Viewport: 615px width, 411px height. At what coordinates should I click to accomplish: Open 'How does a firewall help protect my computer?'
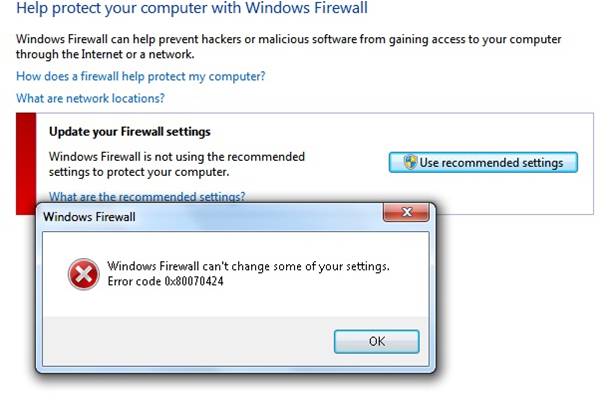click(141, 76)
